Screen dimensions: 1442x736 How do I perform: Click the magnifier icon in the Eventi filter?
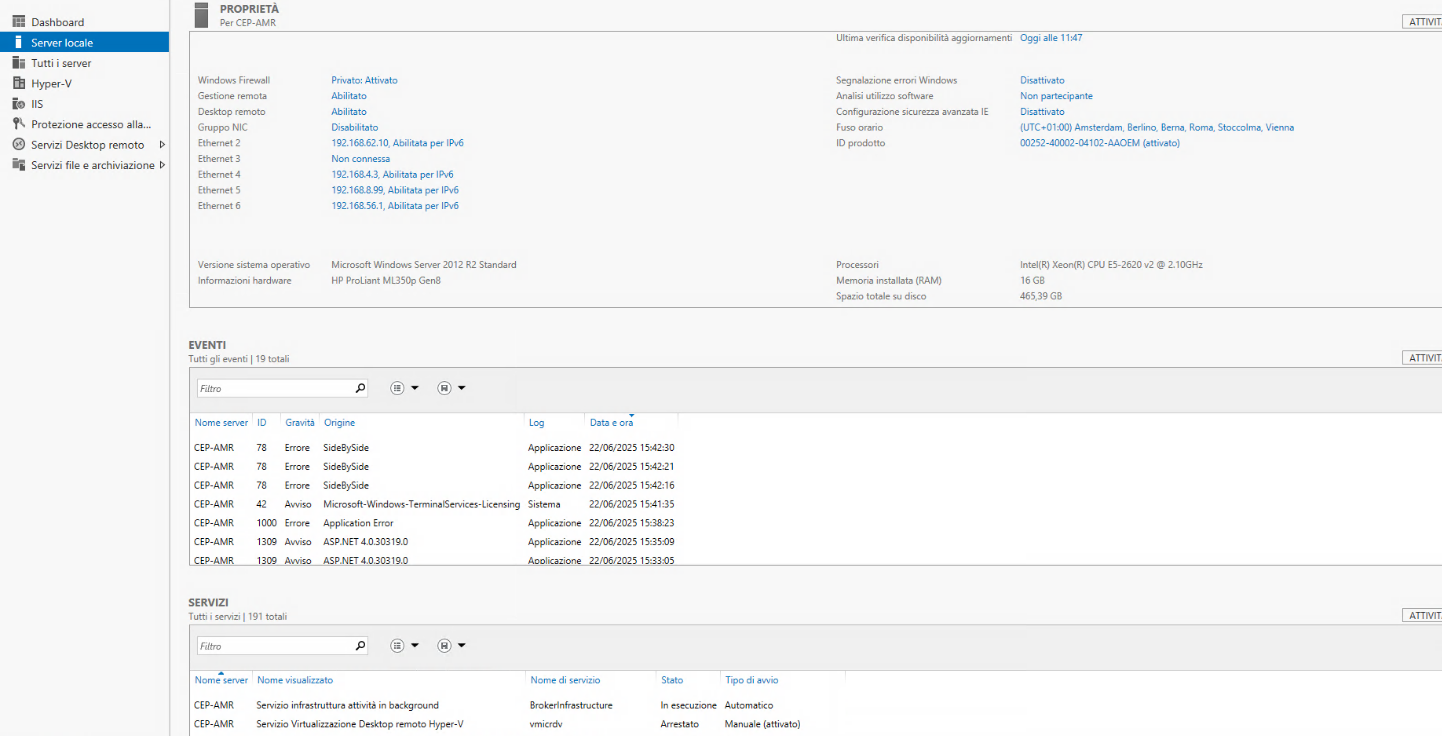tap(360, 388)
